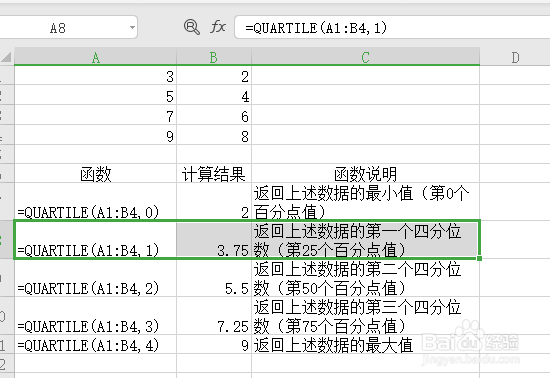Click cell with =QUARTILE(A1:B4,0)

click(x=95, y=202)
